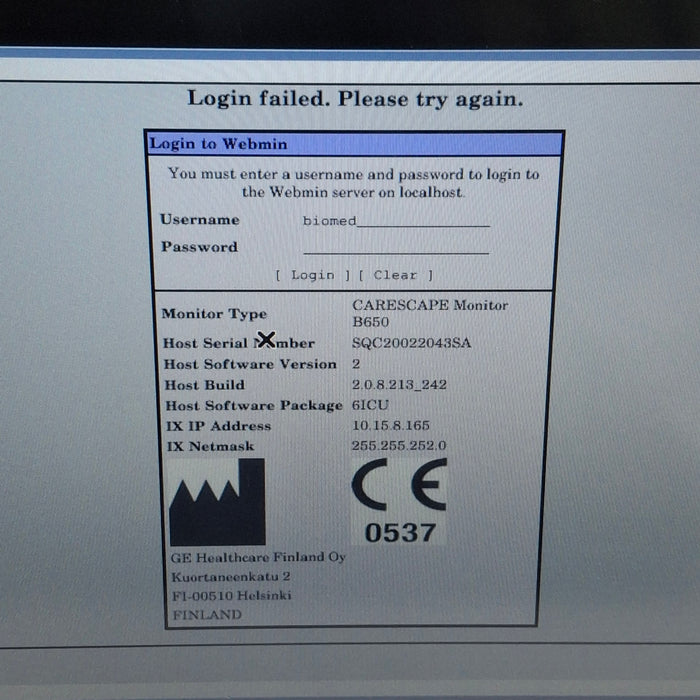Select the IP address 10.15.8.165

click(x=391, y=426)
